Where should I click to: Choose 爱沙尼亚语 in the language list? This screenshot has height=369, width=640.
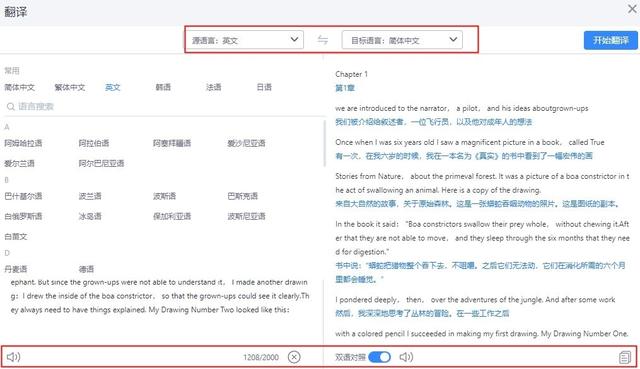point(246,143)
